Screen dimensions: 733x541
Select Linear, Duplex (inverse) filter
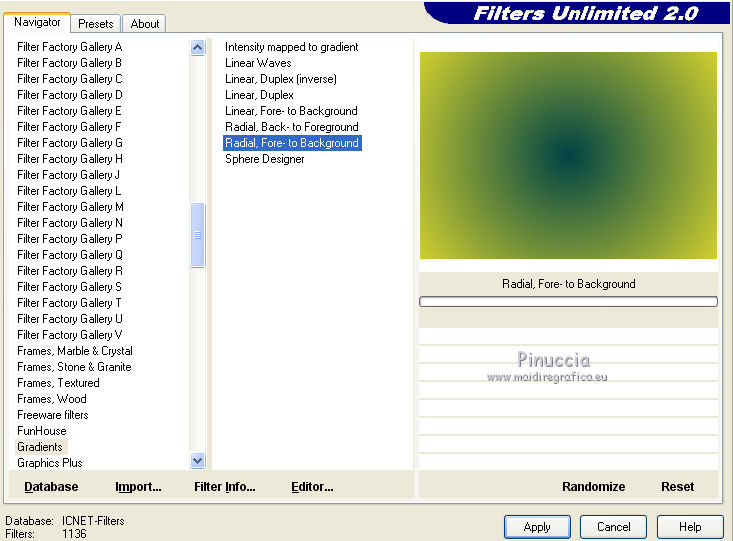point(280,79)
